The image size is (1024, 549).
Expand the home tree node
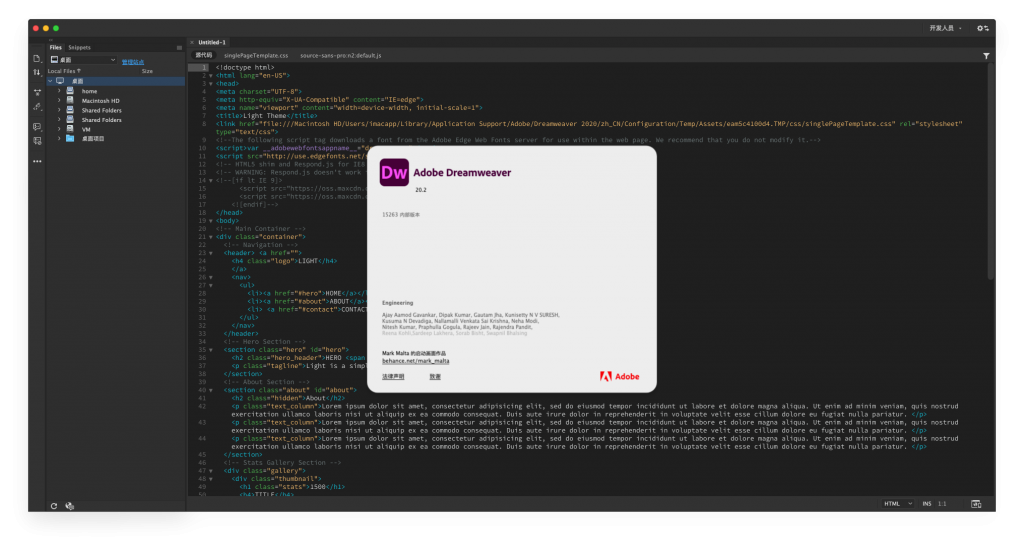click(59, 91)
